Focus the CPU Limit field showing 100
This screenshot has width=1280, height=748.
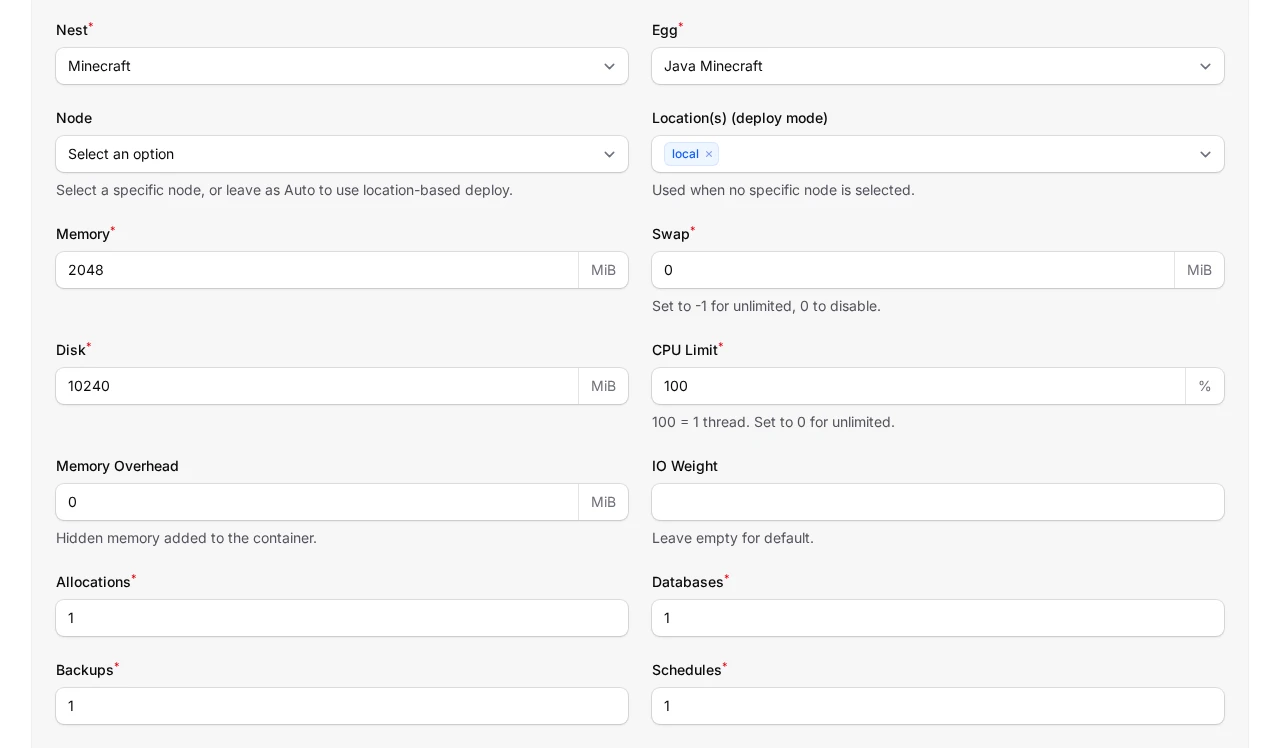918,386
